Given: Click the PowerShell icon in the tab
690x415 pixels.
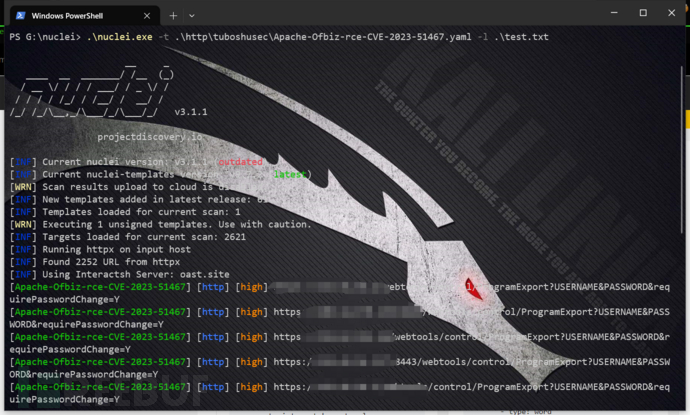Looking at the screenshot, I should point(20,16).
